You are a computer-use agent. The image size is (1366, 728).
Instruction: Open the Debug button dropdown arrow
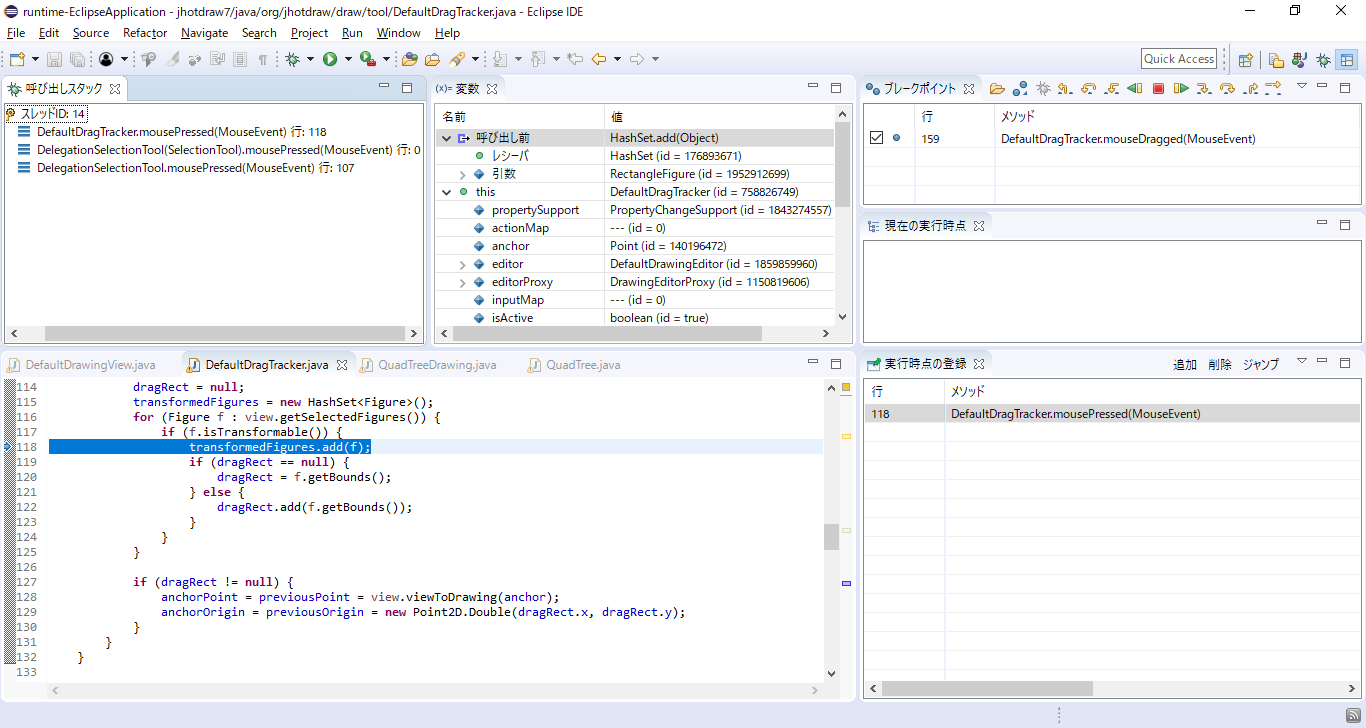pyautogui.click(x=310, y=59)
